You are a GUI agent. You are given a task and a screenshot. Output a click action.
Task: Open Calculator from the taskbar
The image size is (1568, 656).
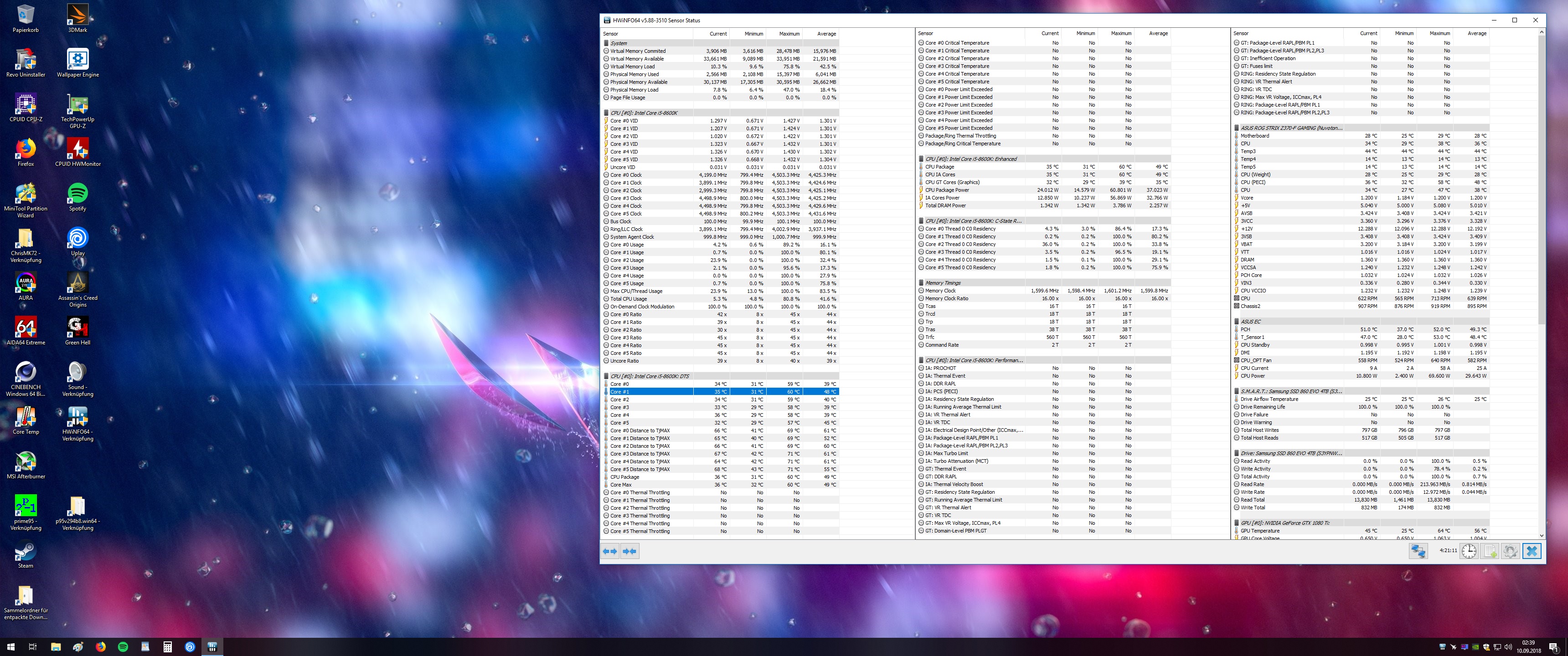tap(167, 647)
